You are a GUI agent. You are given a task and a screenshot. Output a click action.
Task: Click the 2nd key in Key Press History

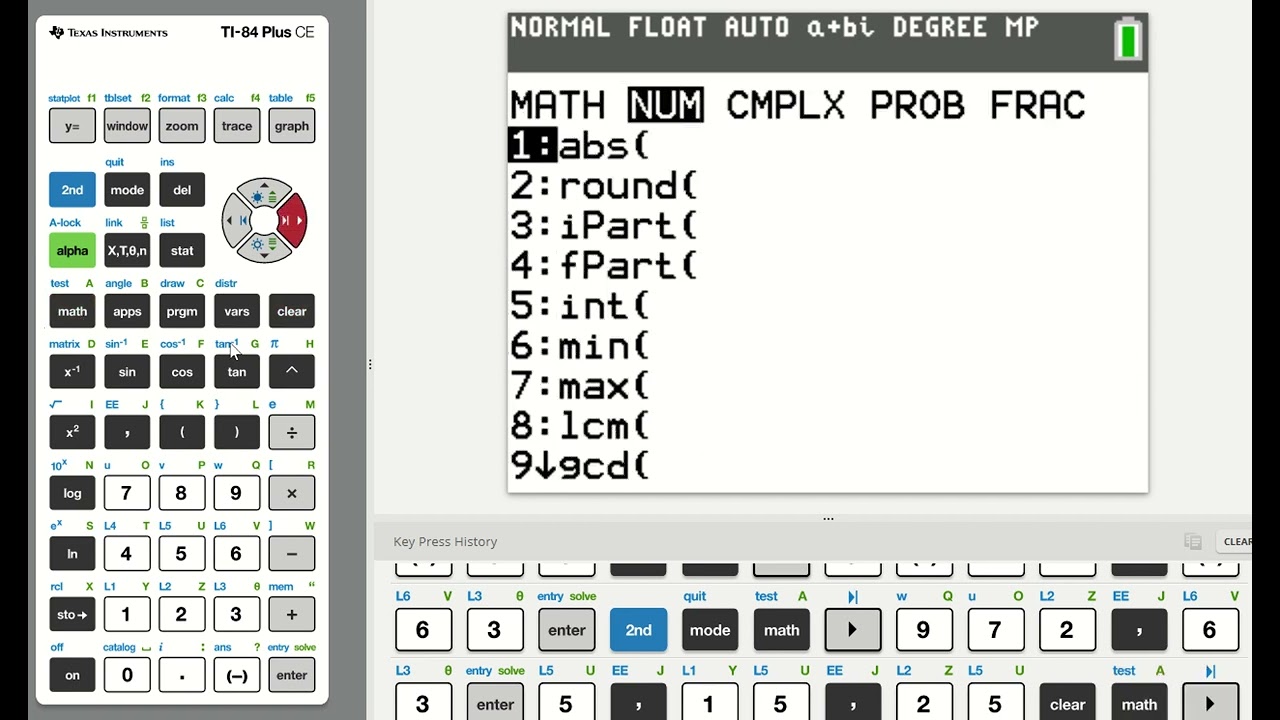coord(638,630)
